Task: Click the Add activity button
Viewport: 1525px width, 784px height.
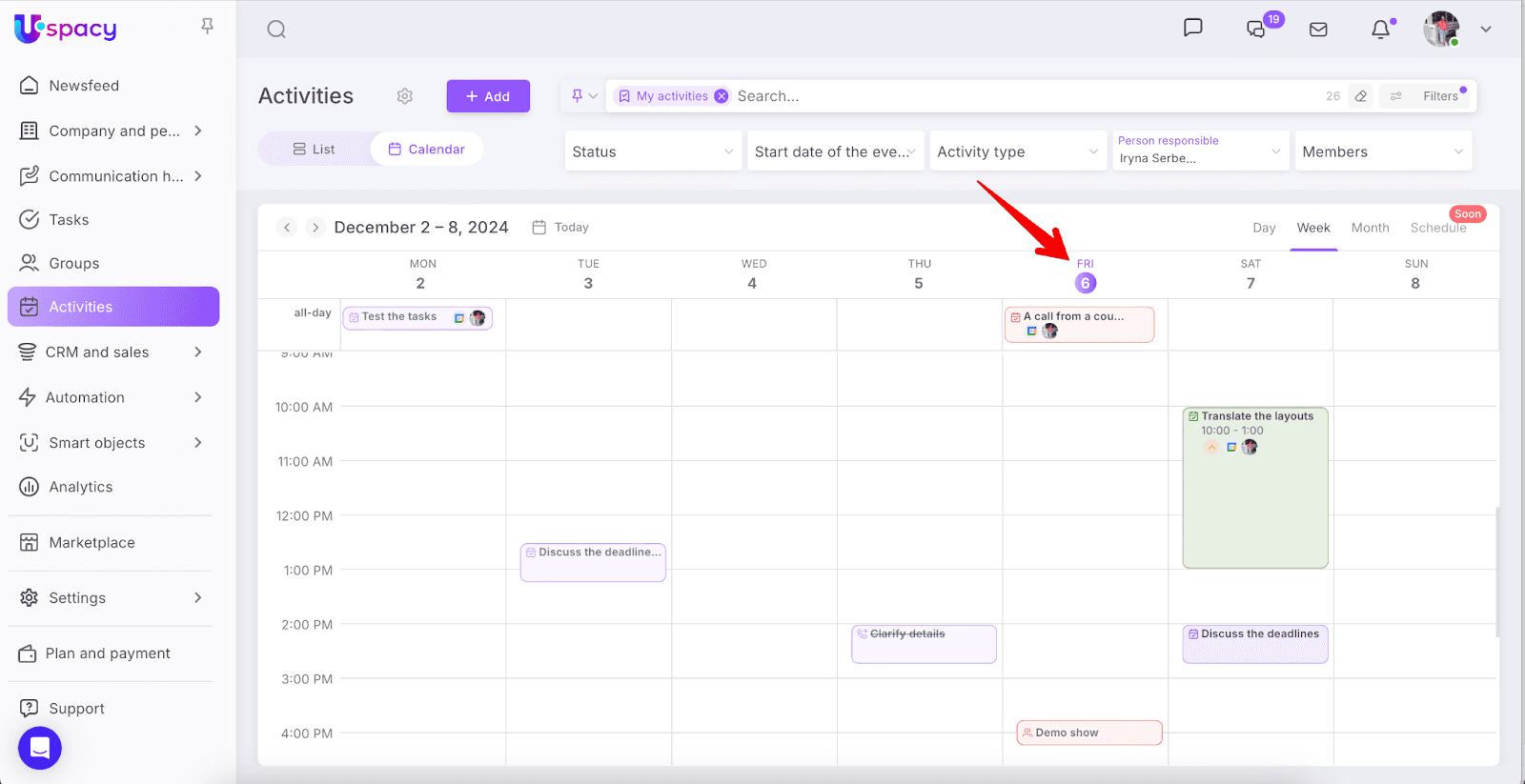Action: coord(488,96)
